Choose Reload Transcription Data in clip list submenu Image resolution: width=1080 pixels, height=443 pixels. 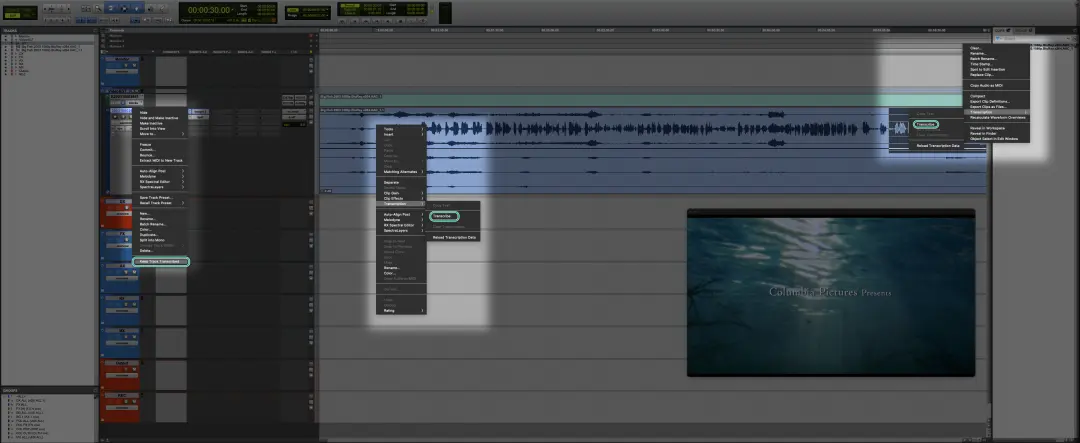[937, 145]
